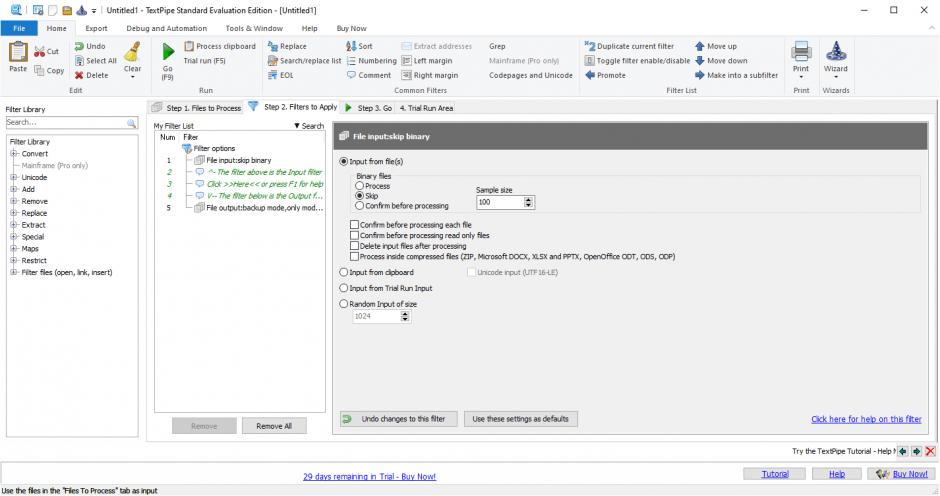
Task: Select Random Input of size option
Action: pyautogui.click(x=344, y=304)
